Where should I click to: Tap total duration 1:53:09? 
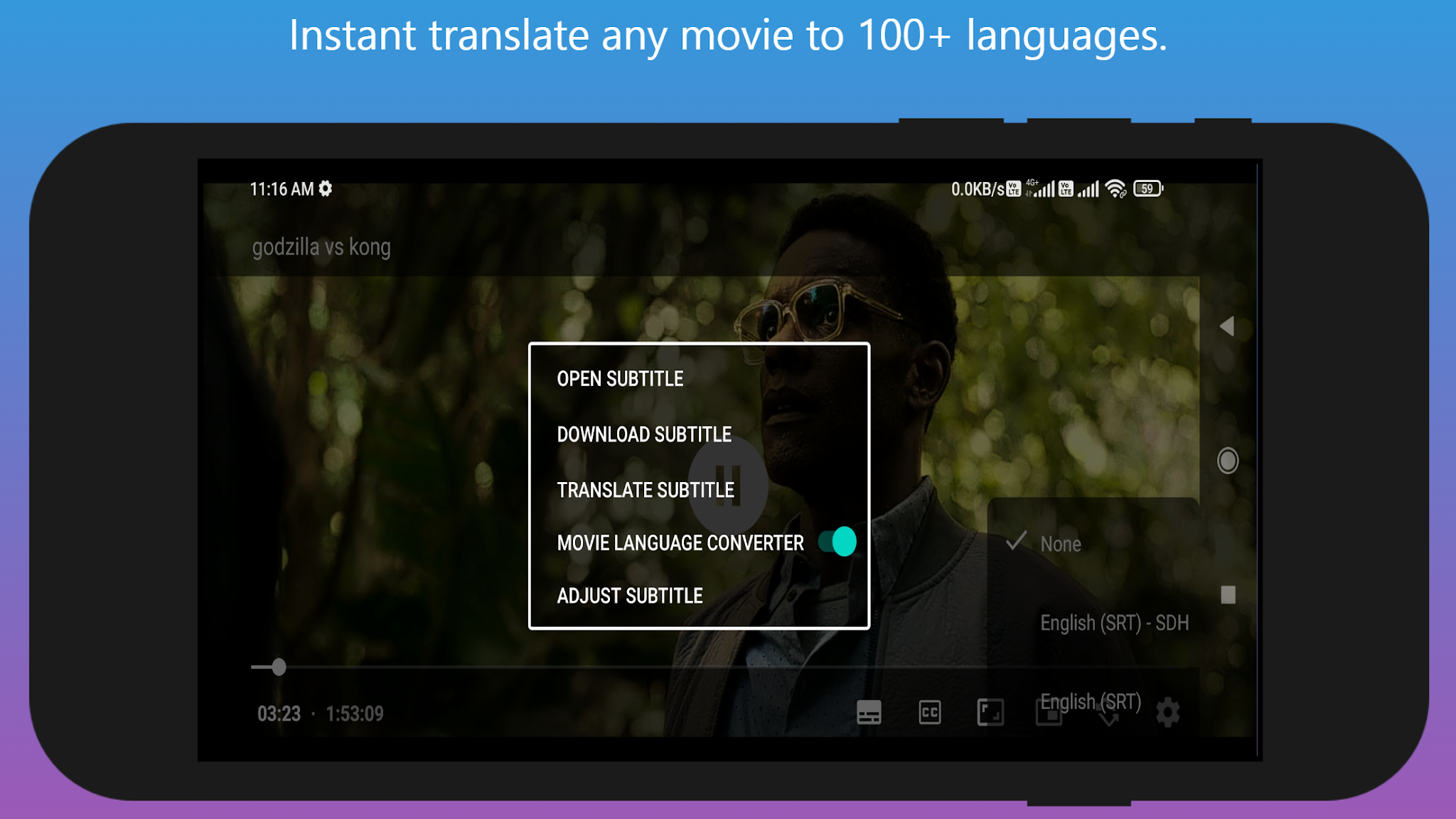(354, 714)
